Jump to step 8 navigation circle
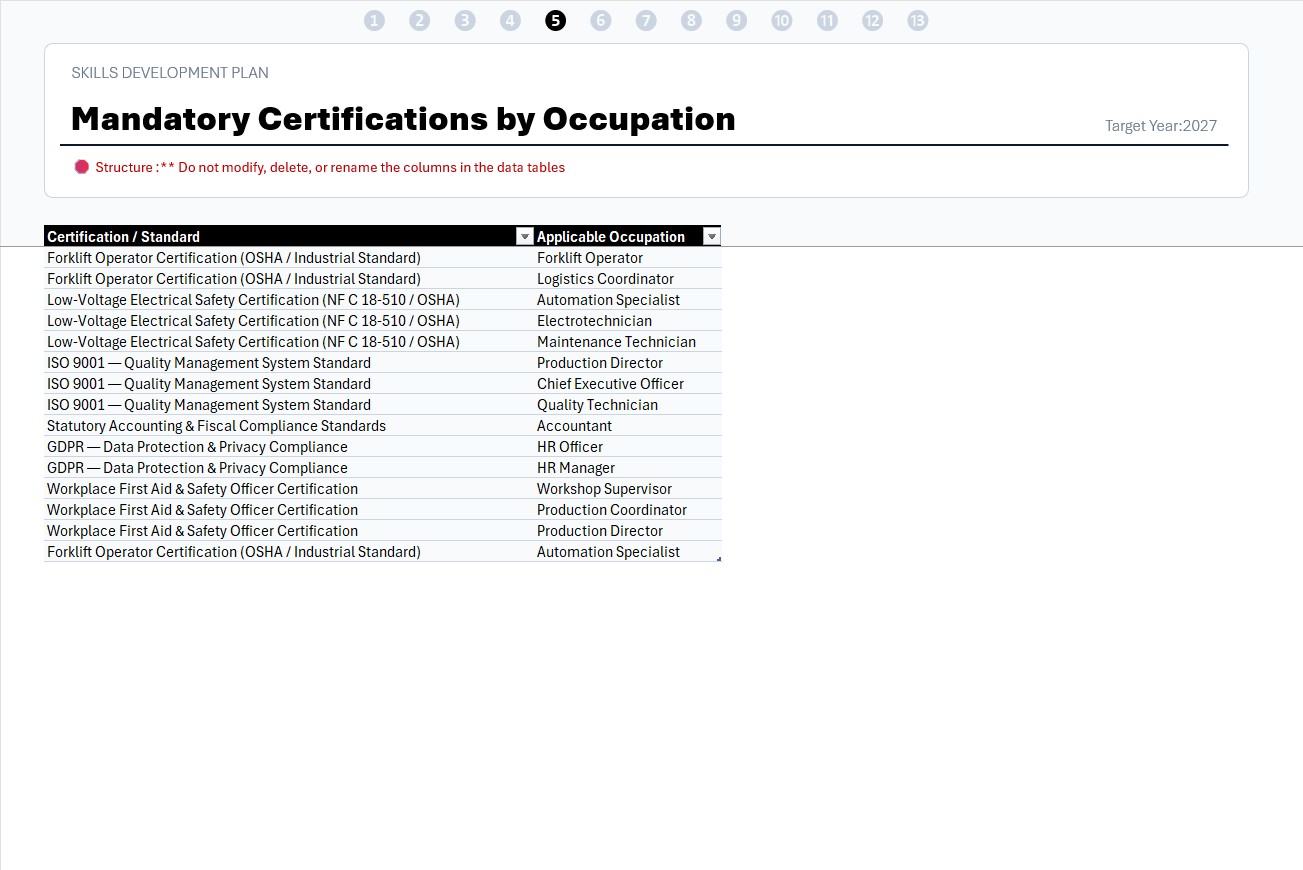 point(691,21)
